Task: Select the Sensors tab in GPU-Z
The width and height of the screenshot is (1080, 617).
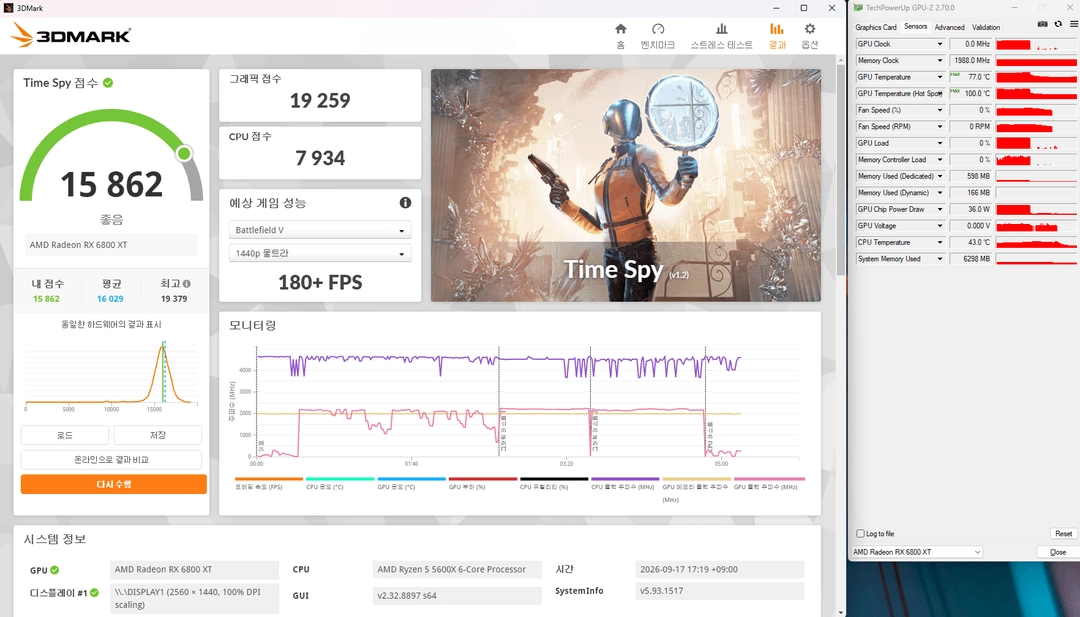Action: point(915,26)
